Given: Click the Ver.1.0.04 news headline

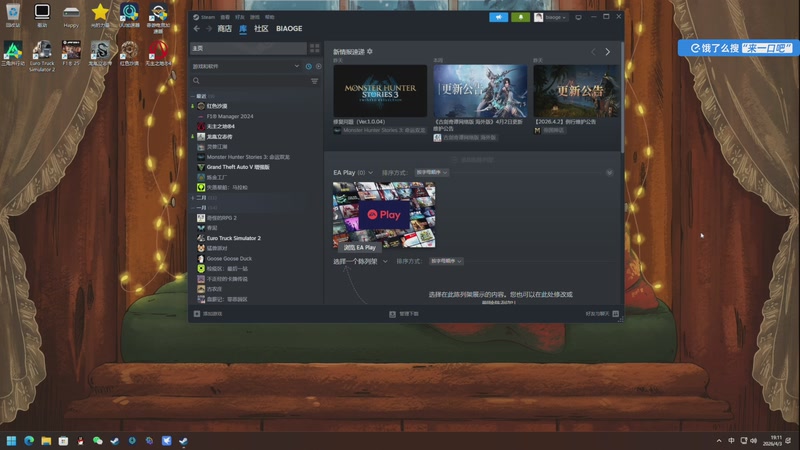Looking at the screenshot, I should [359, 122].
